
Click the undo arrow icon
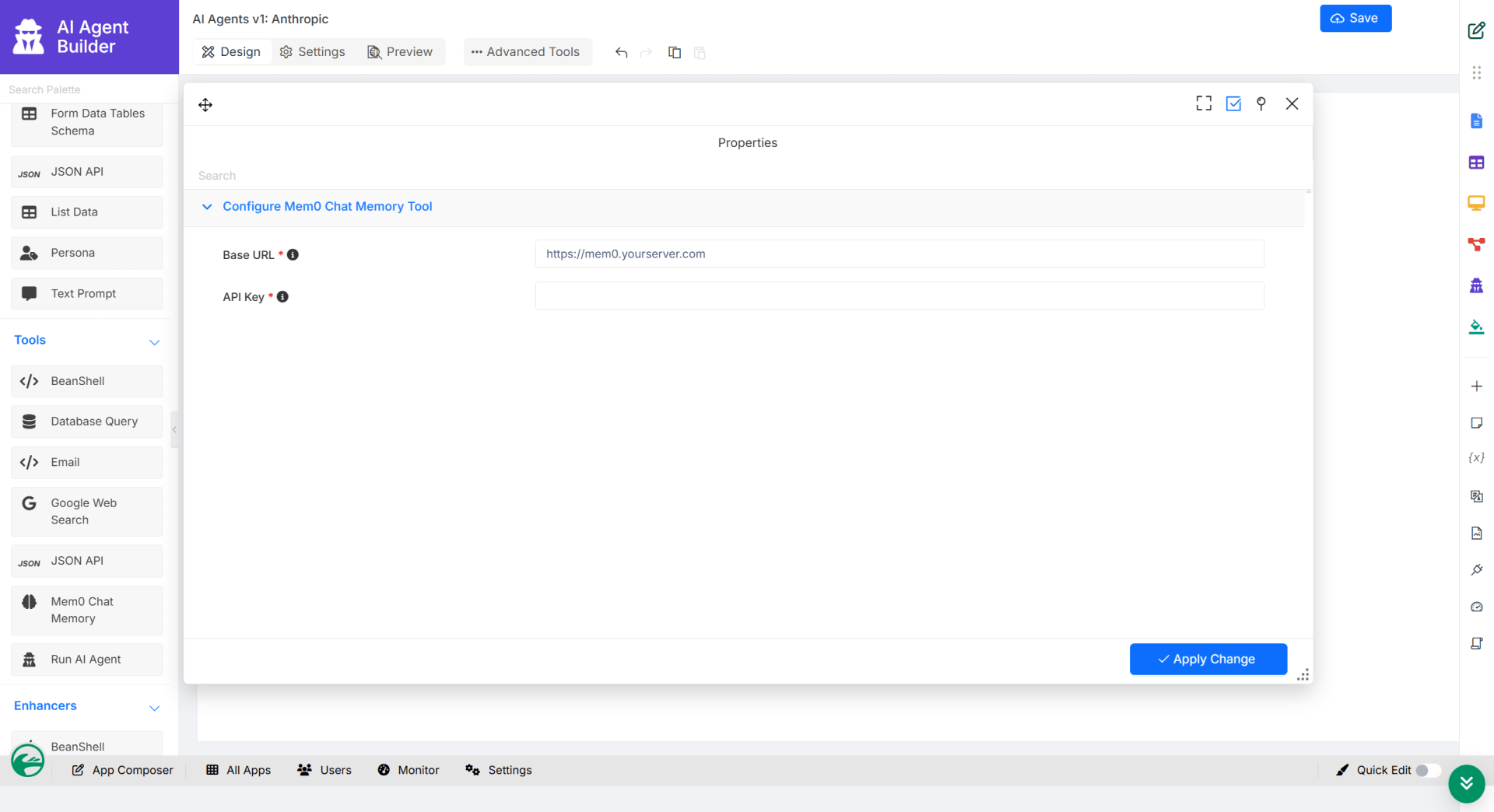(x=621, y=52)
